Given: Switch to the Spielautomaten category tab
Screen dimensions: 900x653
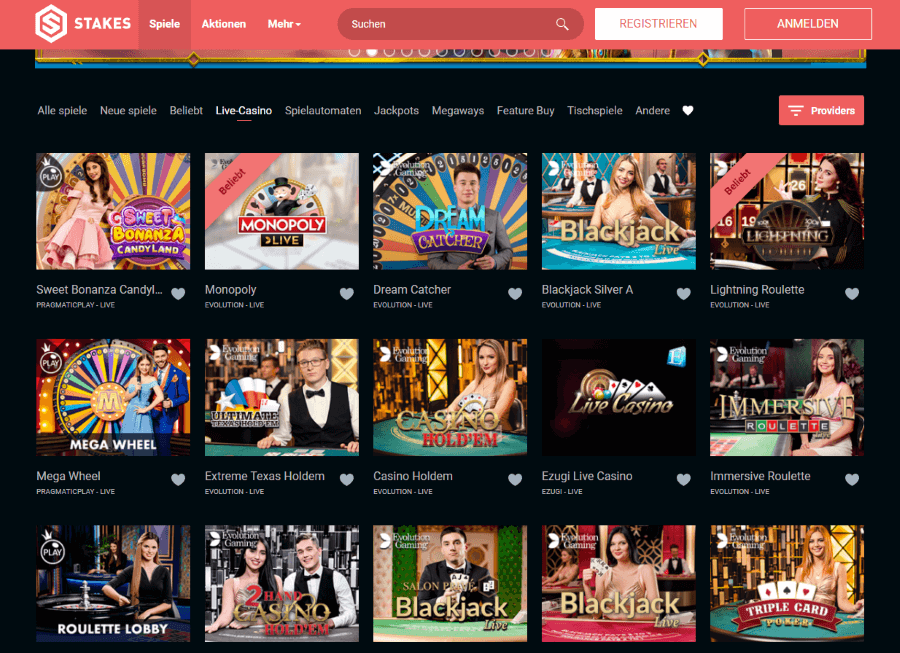Looking at the screenshot, I should coord(323,110).
